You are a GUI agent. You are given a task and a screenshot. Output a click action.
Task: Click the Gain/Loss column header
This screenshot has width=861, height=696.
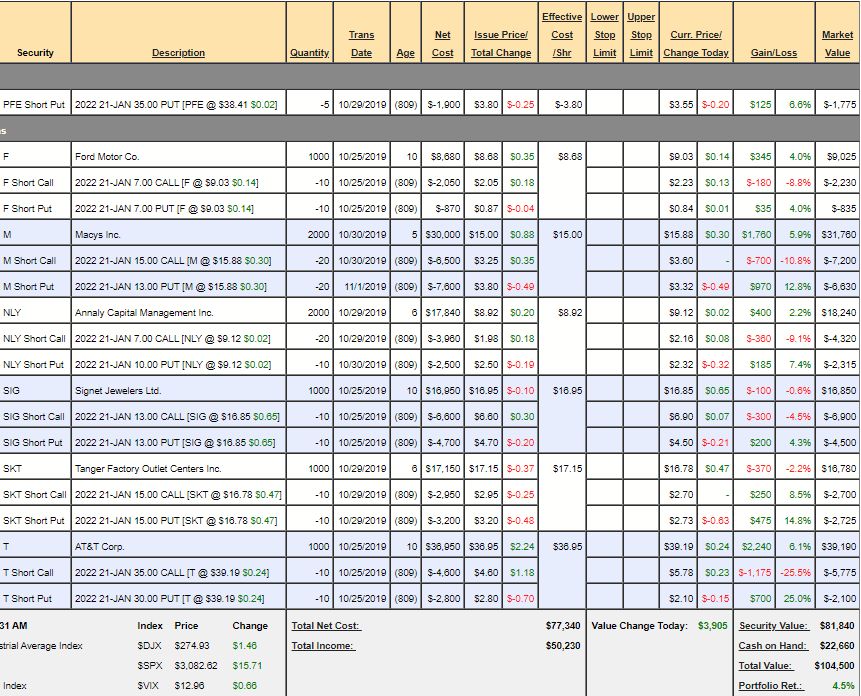(773, 53)
